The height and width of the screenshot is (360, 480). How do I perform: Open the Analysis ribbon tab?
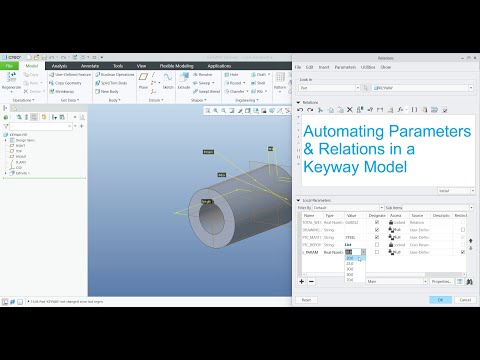(59, 66)
